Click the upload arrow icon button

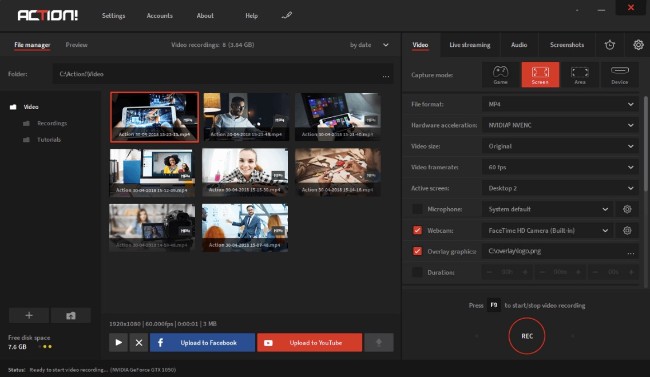pos(378,343)
